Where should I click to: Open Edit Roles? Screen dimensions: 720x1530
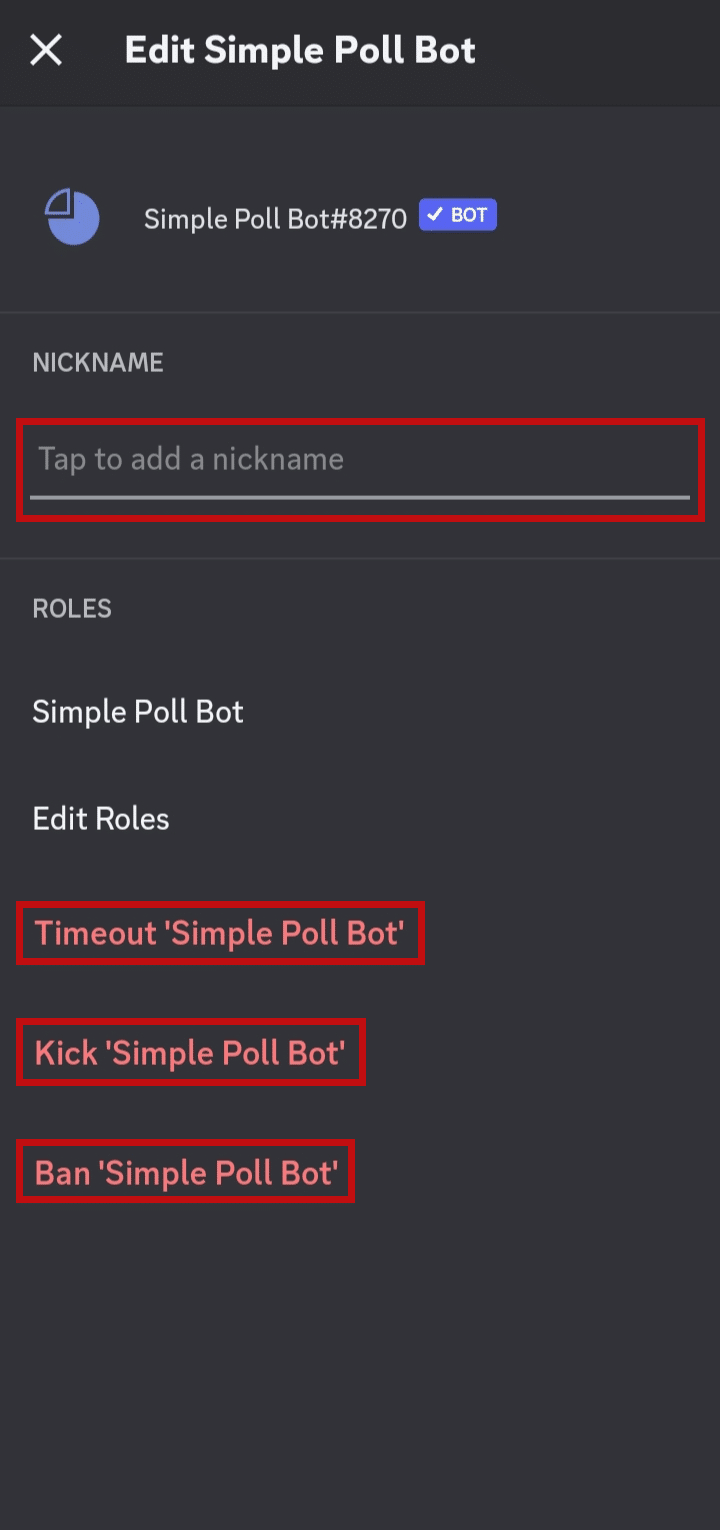pos(101,818)
